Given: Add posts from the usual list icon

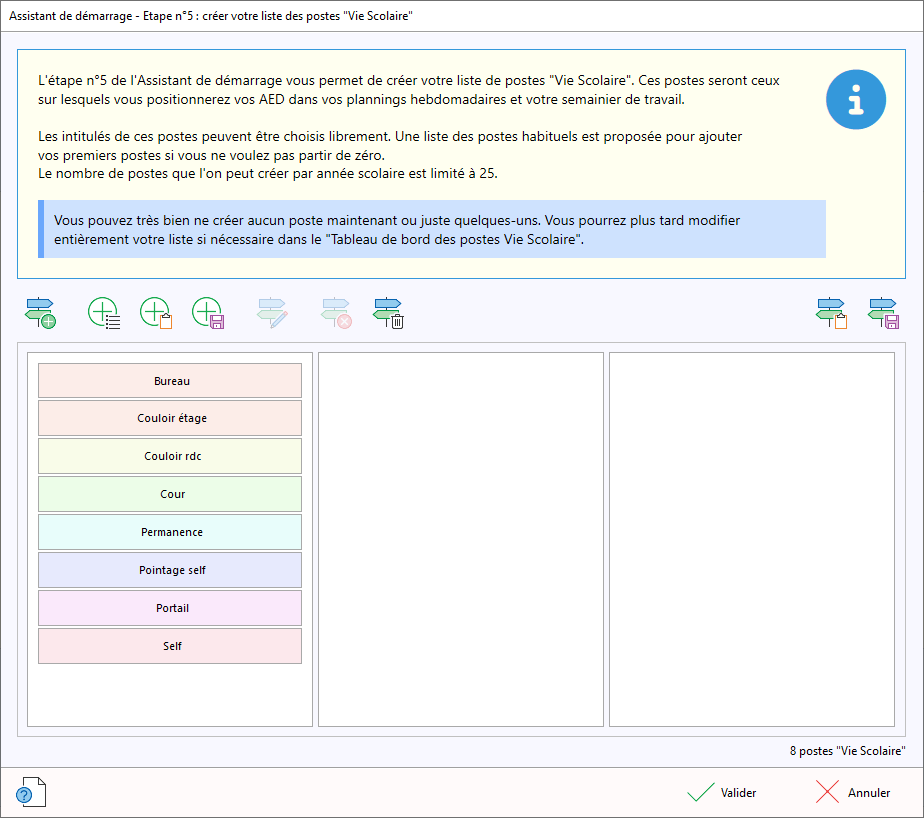Looking at the screenshot, I should click(104, 313).
